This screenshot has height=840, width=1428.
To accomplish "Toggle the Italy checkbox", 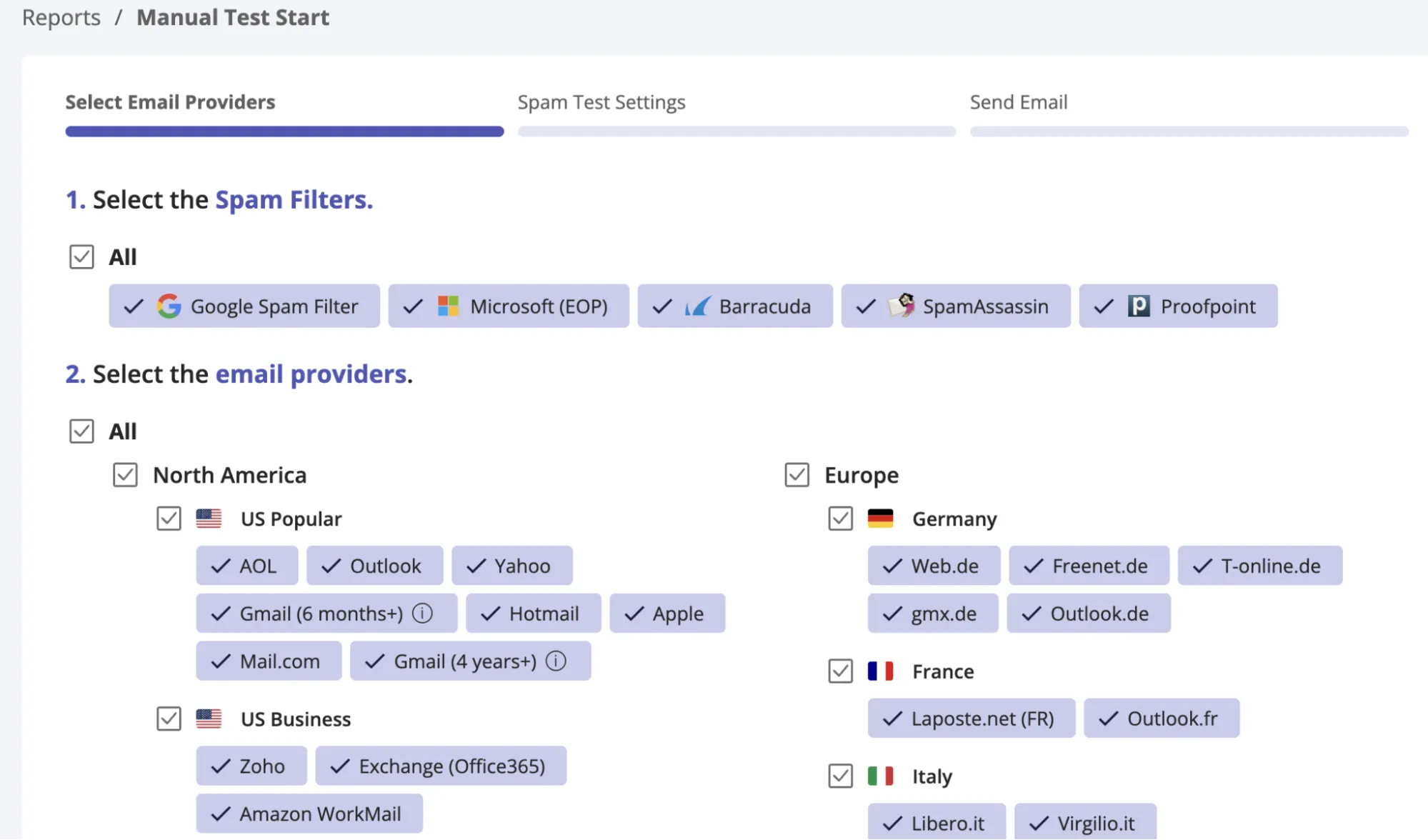I will [840, 776].
